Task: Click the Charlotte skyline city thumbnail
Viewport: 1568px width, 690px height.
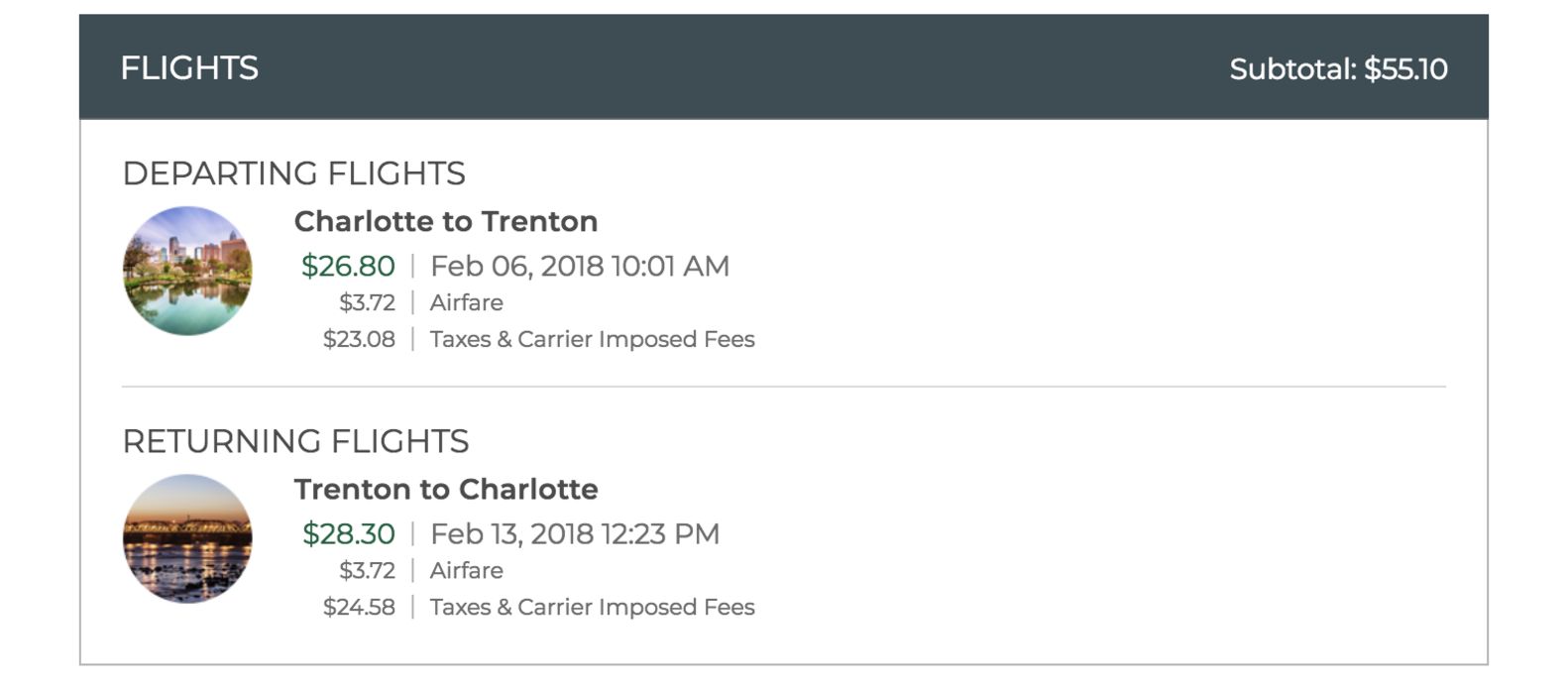Action: point(186,269)
